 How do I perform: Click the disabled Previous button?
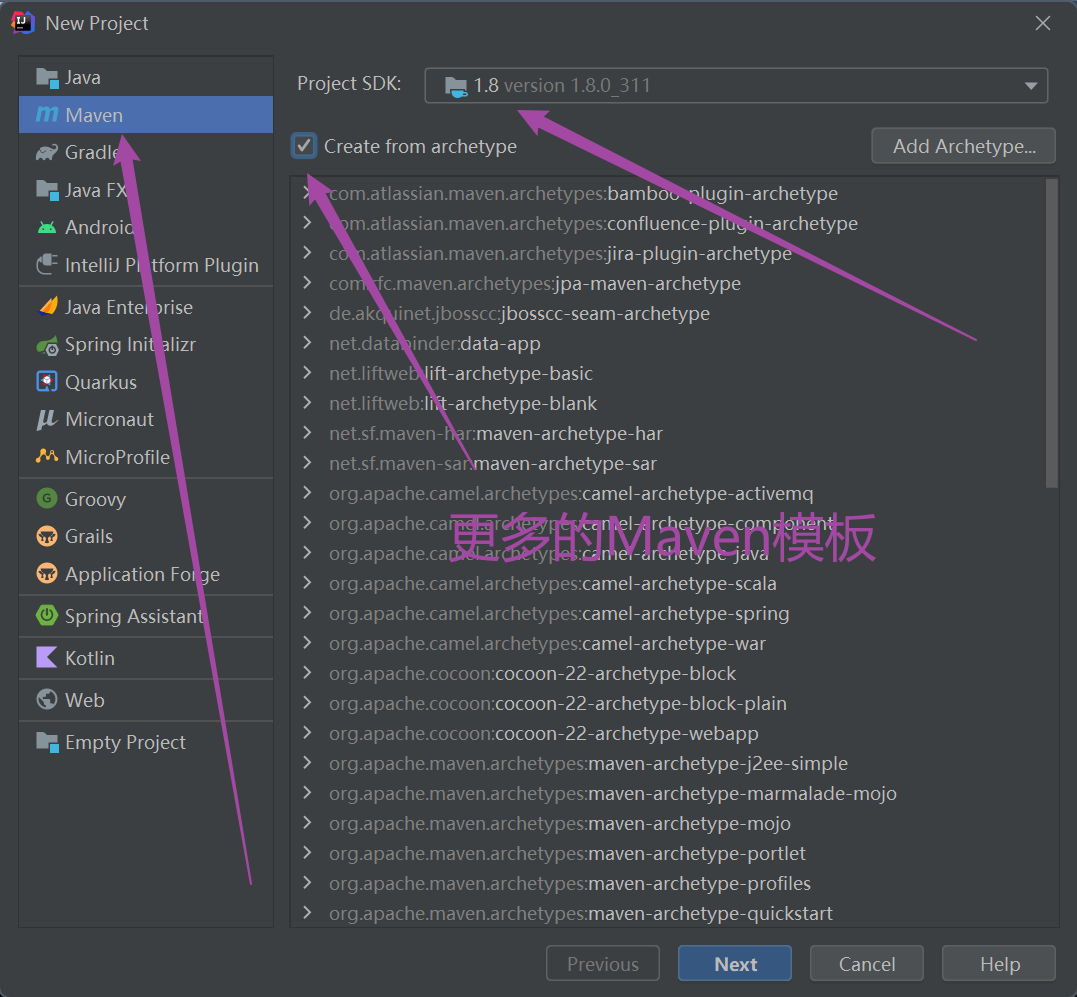[602, 963]
